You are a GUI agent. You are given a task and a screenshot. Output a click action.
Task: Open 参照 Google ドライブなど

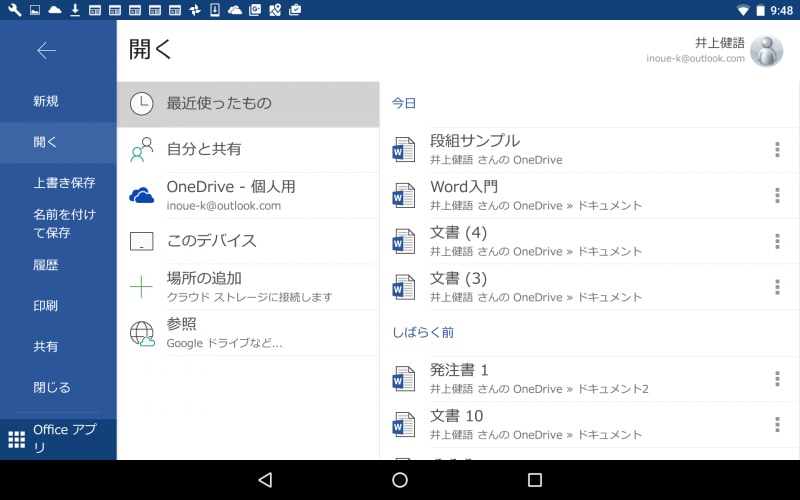point(248,333)
